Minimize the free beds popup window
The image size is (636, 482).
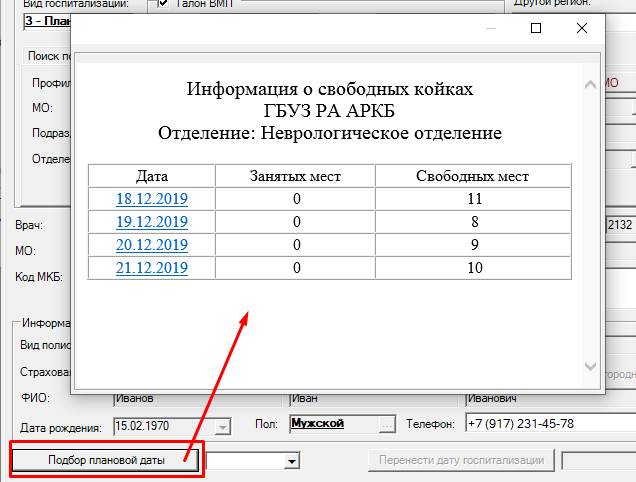(x=491, y=28)
